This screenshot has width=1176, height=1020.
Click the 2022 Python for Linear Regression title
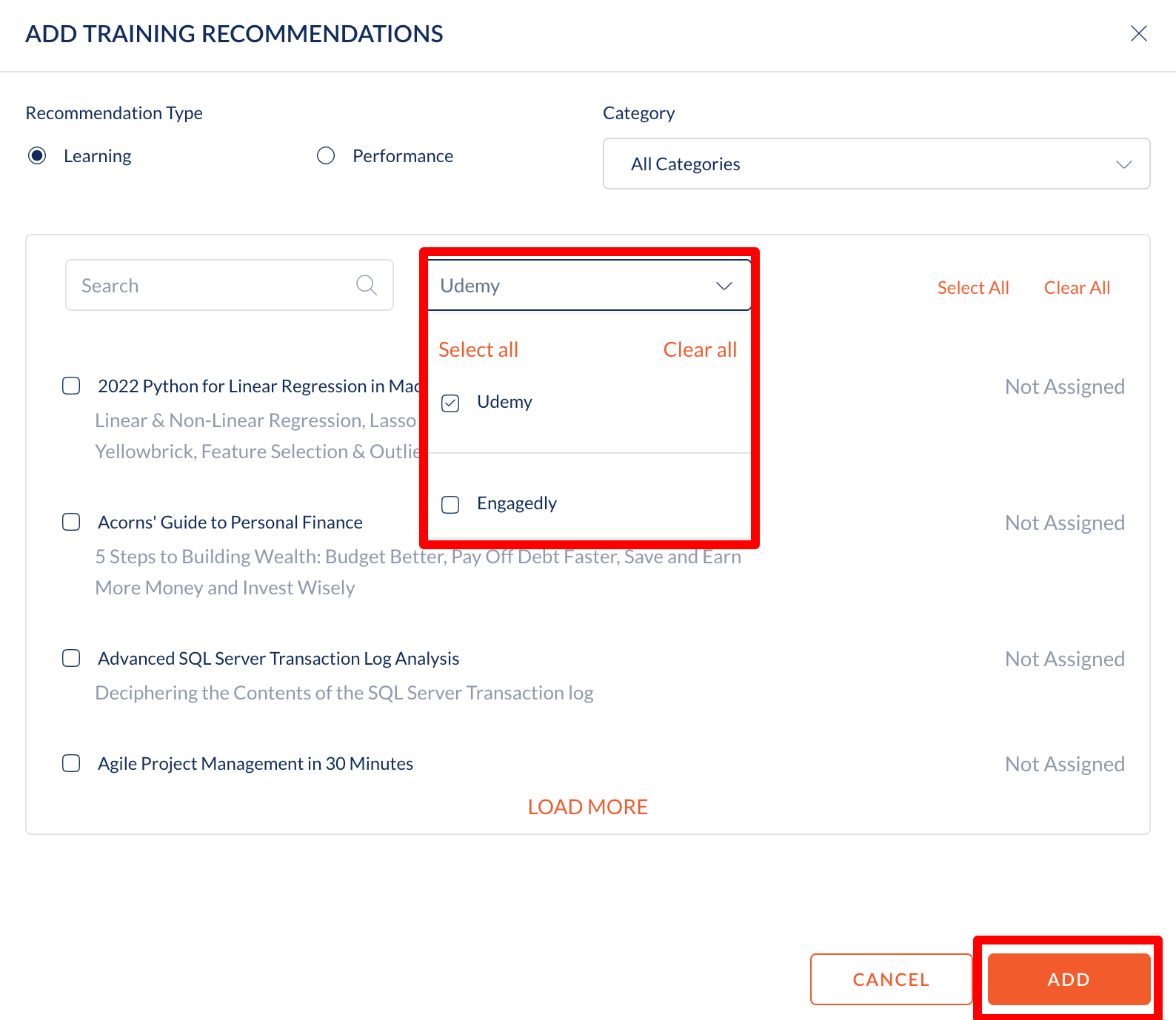point(259,386)
